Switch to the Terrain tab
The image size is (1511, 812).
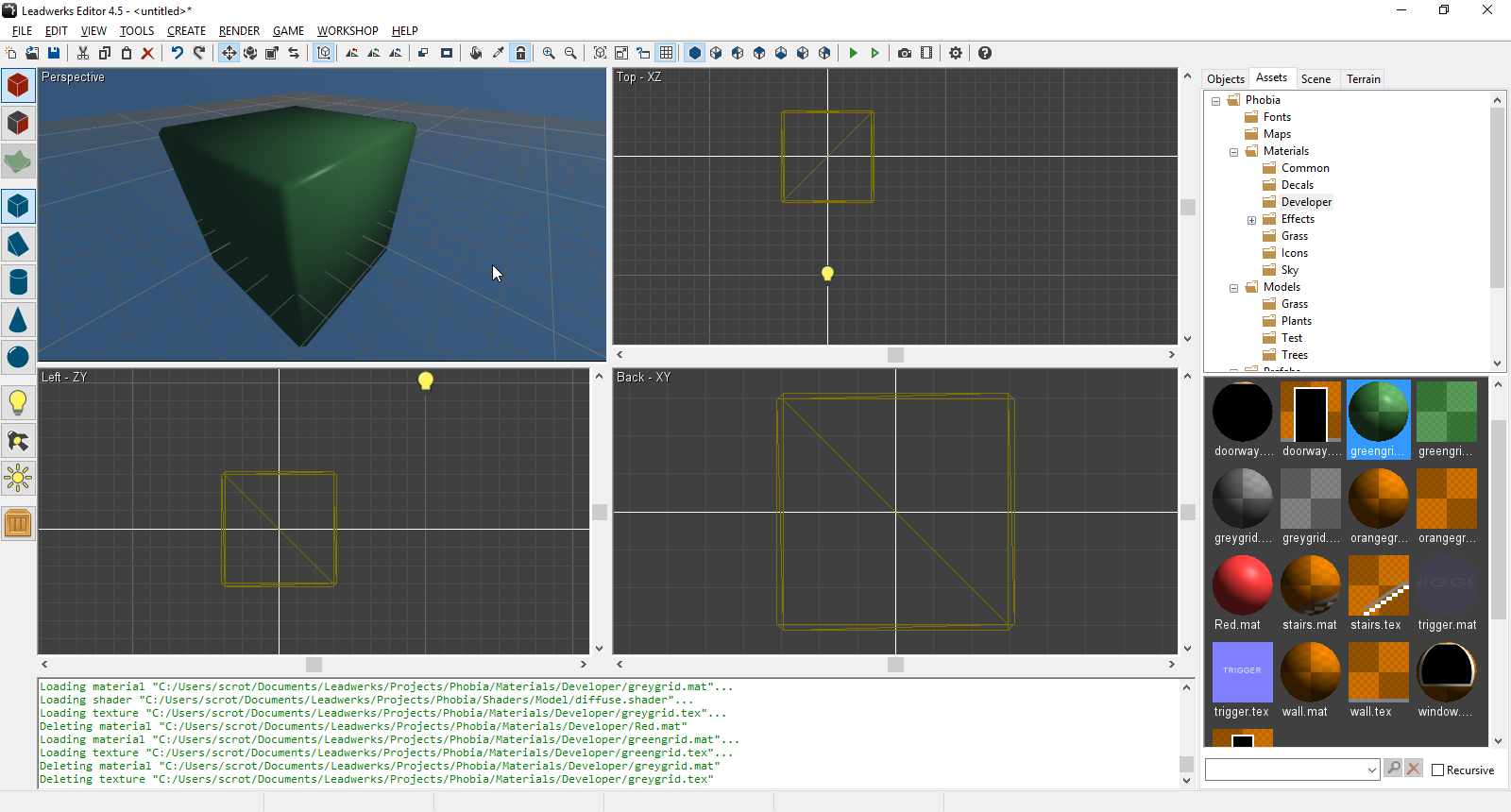[x=1363, y=79]
